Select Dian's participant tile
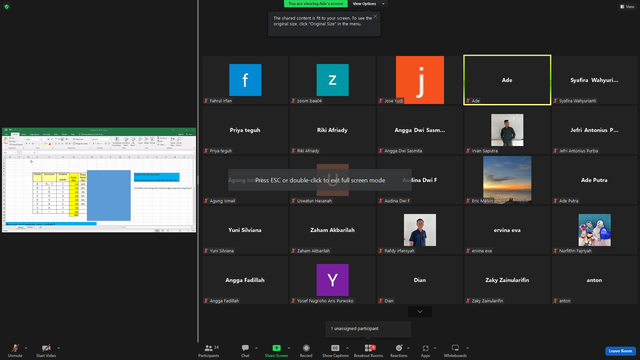Viewport: 640px width, 360px height. tap(420, 280)
